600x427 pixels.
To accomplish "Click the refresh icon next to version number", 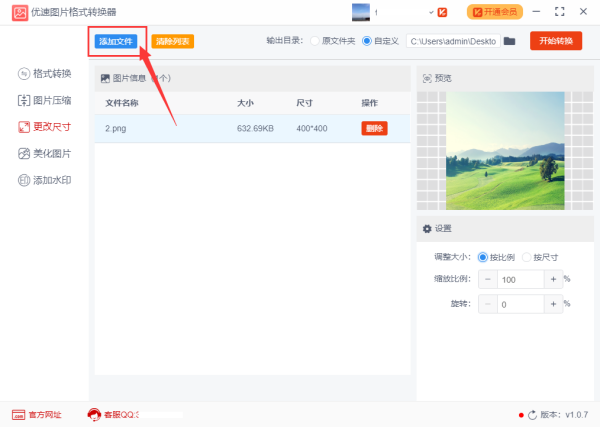I will (532, 414).
